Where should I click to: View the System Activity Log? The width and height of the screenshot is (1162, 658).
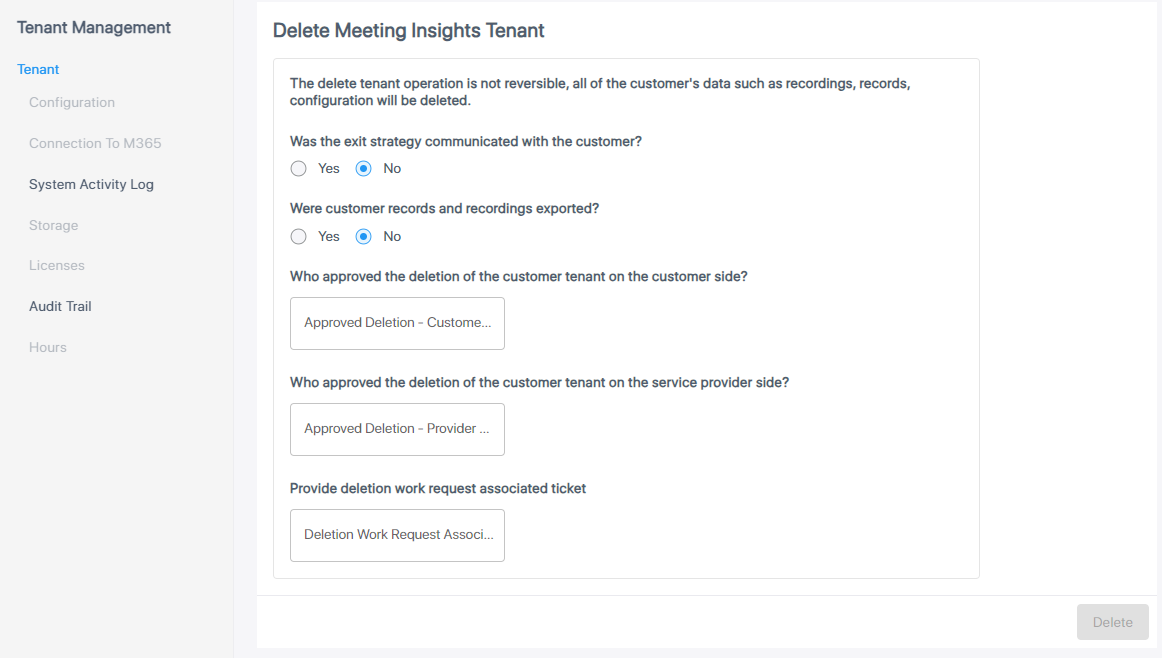click(91, 185)
